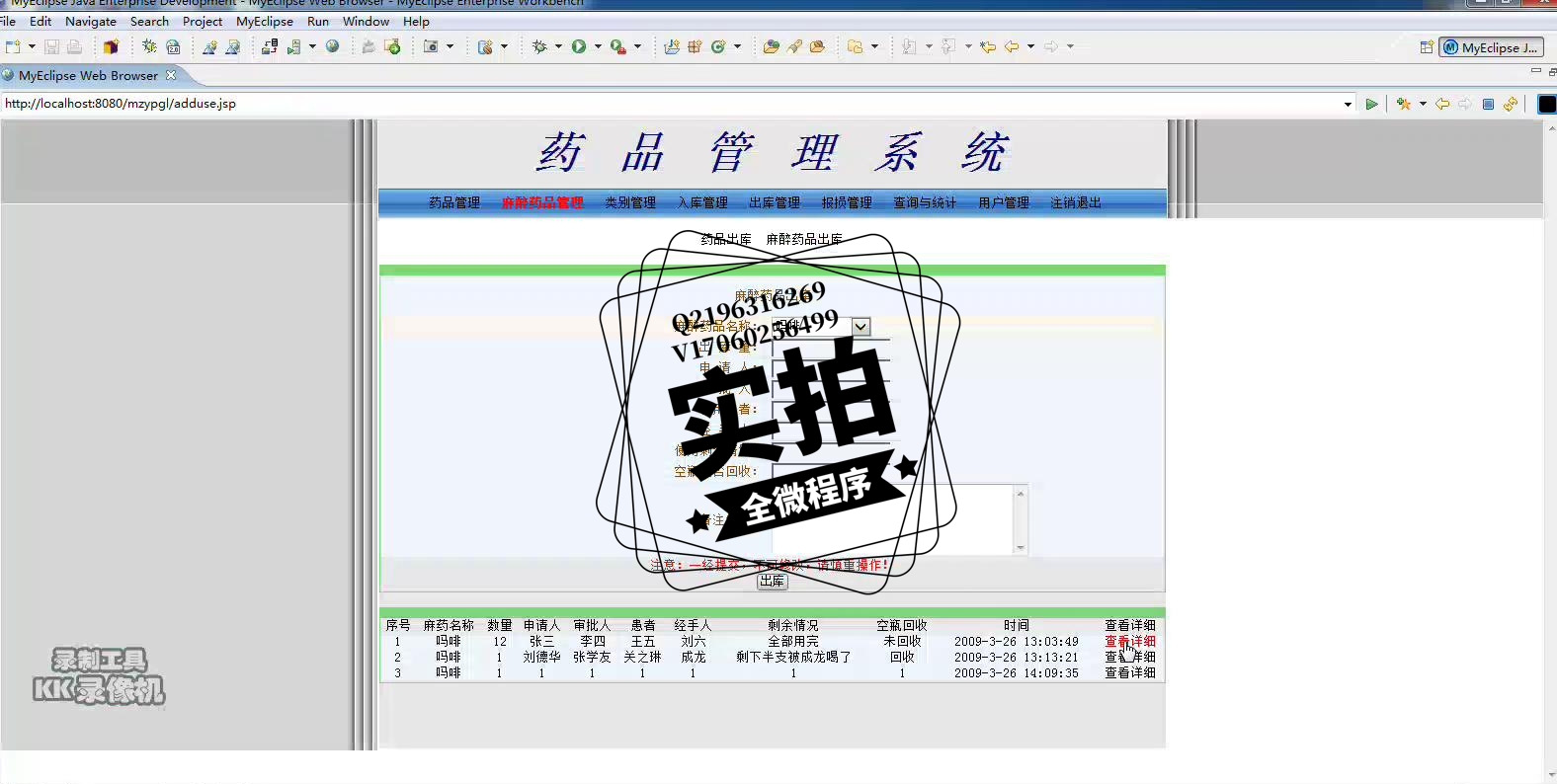
Task: Click the browser Go arrow icon
Action: (1371, 104)
